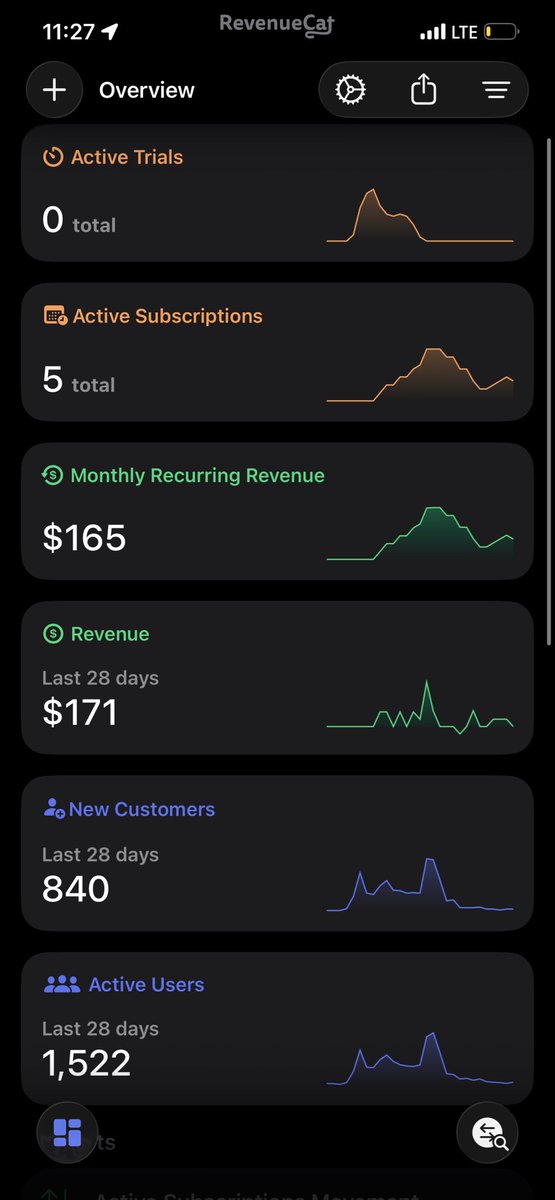Screen dimensions: 555x1200
Task: Tap the New Customers person-plus icon
Action: click(x=54, y=809)
